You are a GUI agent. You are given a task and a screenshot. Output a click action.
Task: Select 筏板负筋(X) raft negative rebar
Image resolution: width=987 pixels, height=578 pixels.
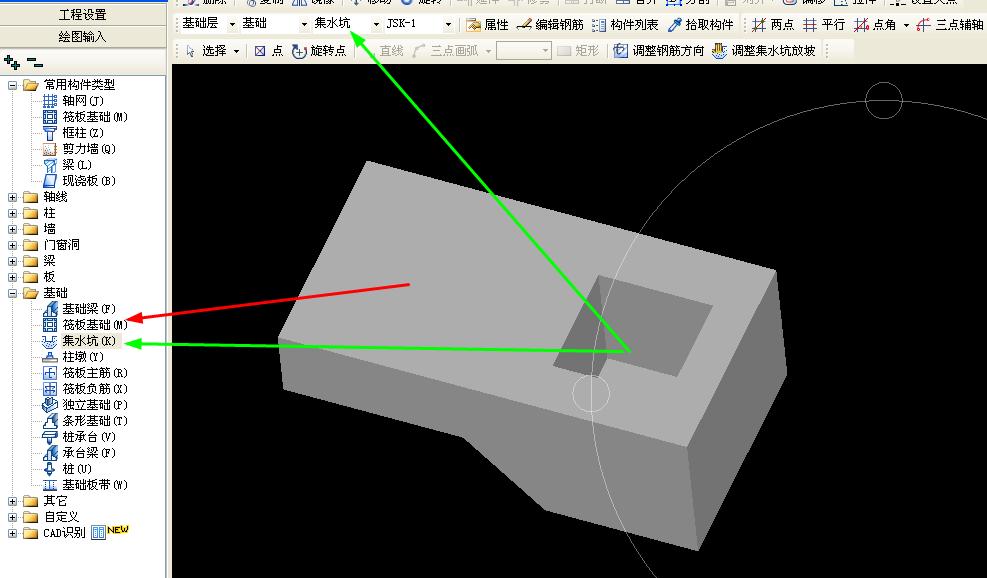86,389
